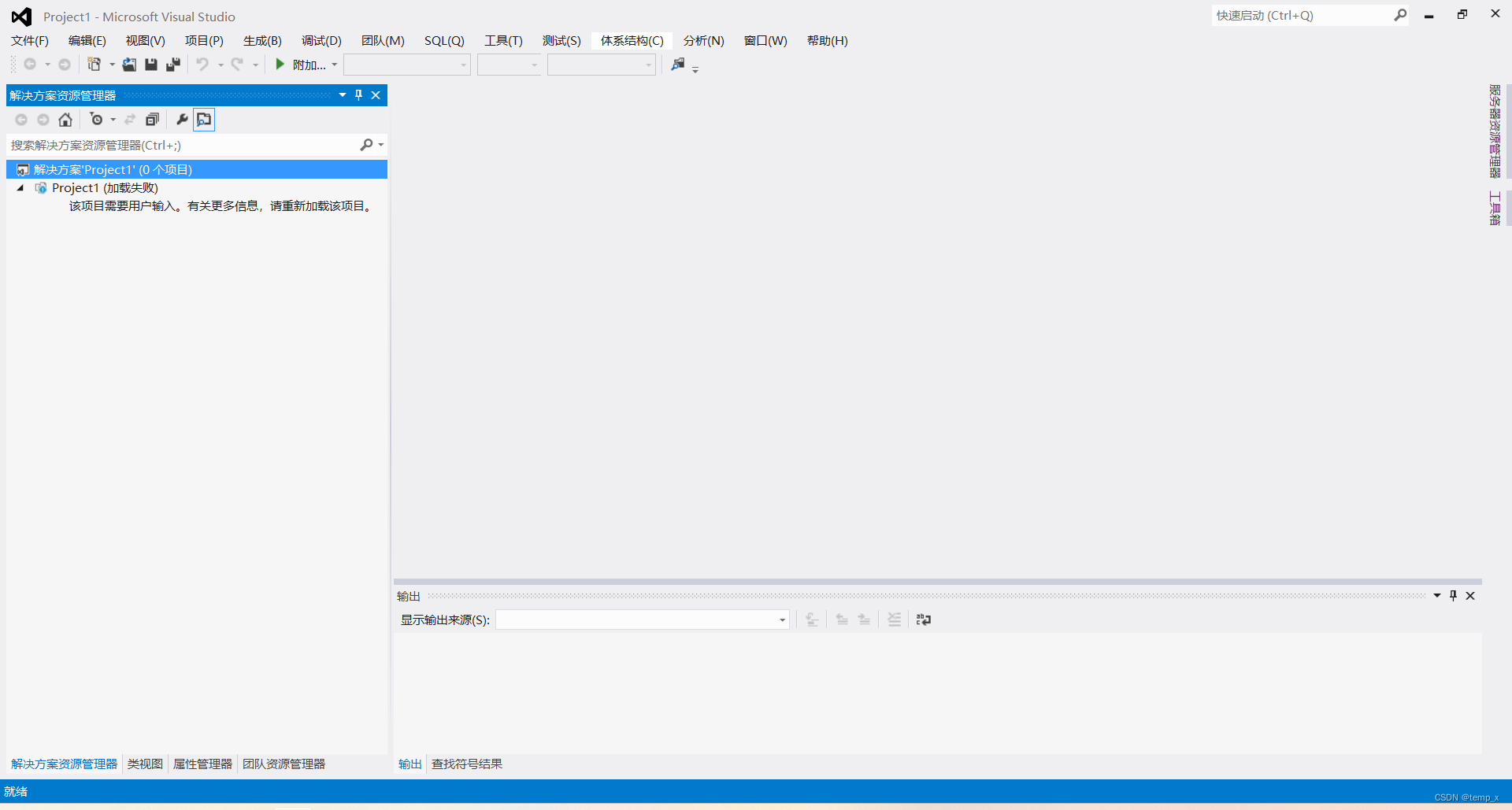
Task: Open the 工具箱 side tab
Action: tap(1495, 209)
